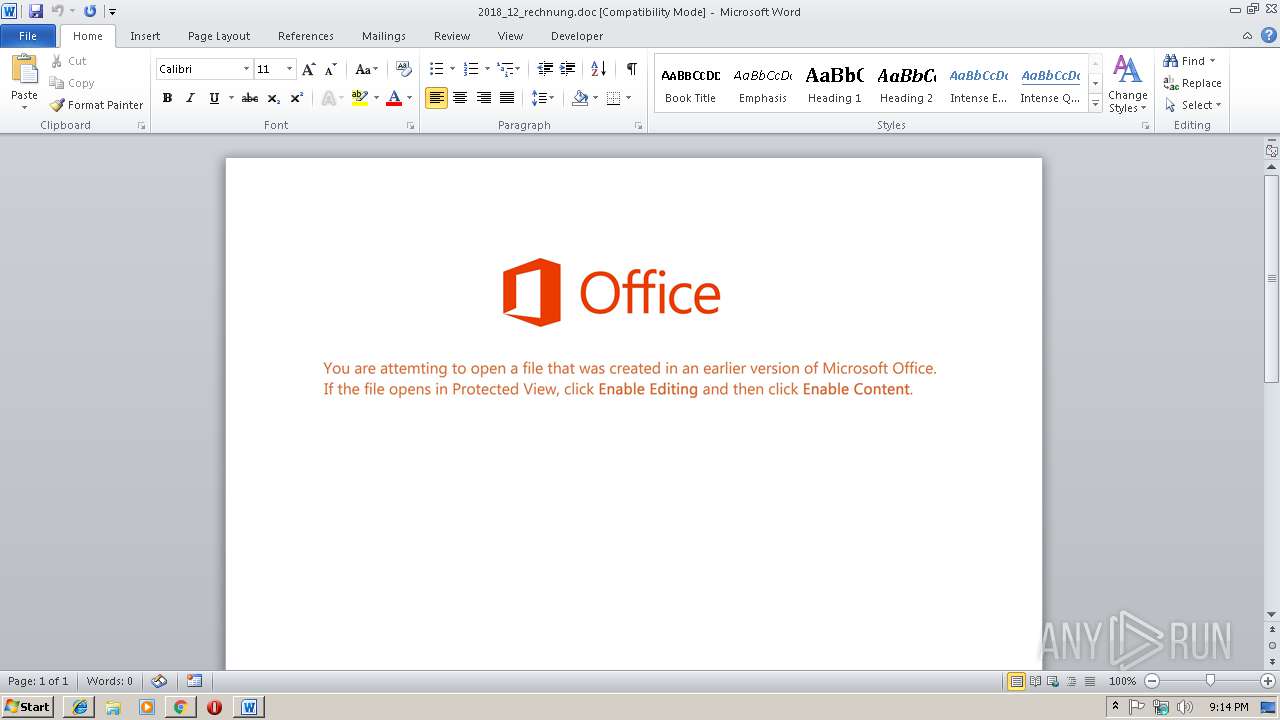1280x720 pixels.
Task: Open font color red A swatch
Action: [x=394, y=98]
